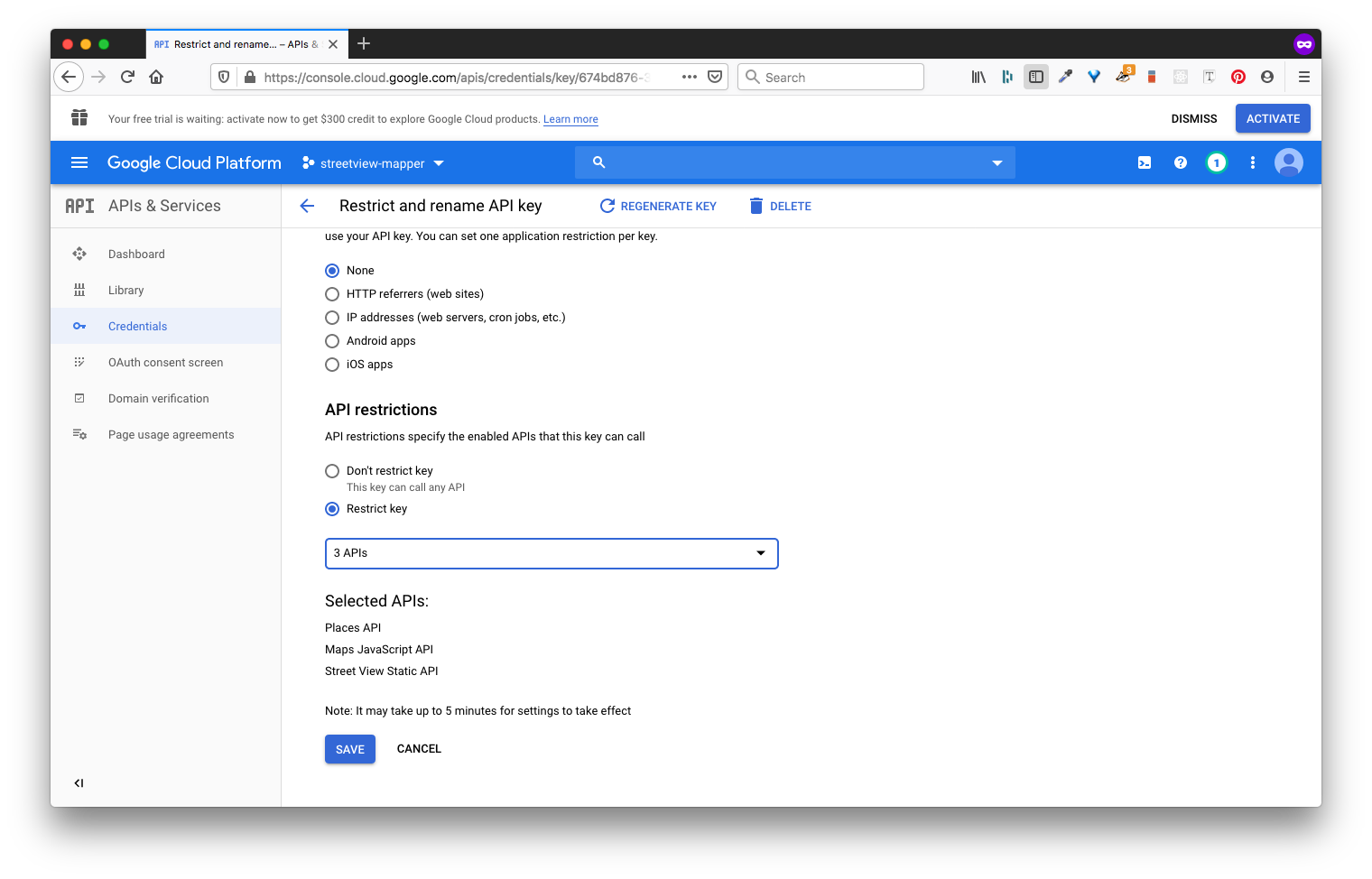1372x879 pixels.
Task: Open the three-dot settings menu in header
Action: [x=1252, y=162]
